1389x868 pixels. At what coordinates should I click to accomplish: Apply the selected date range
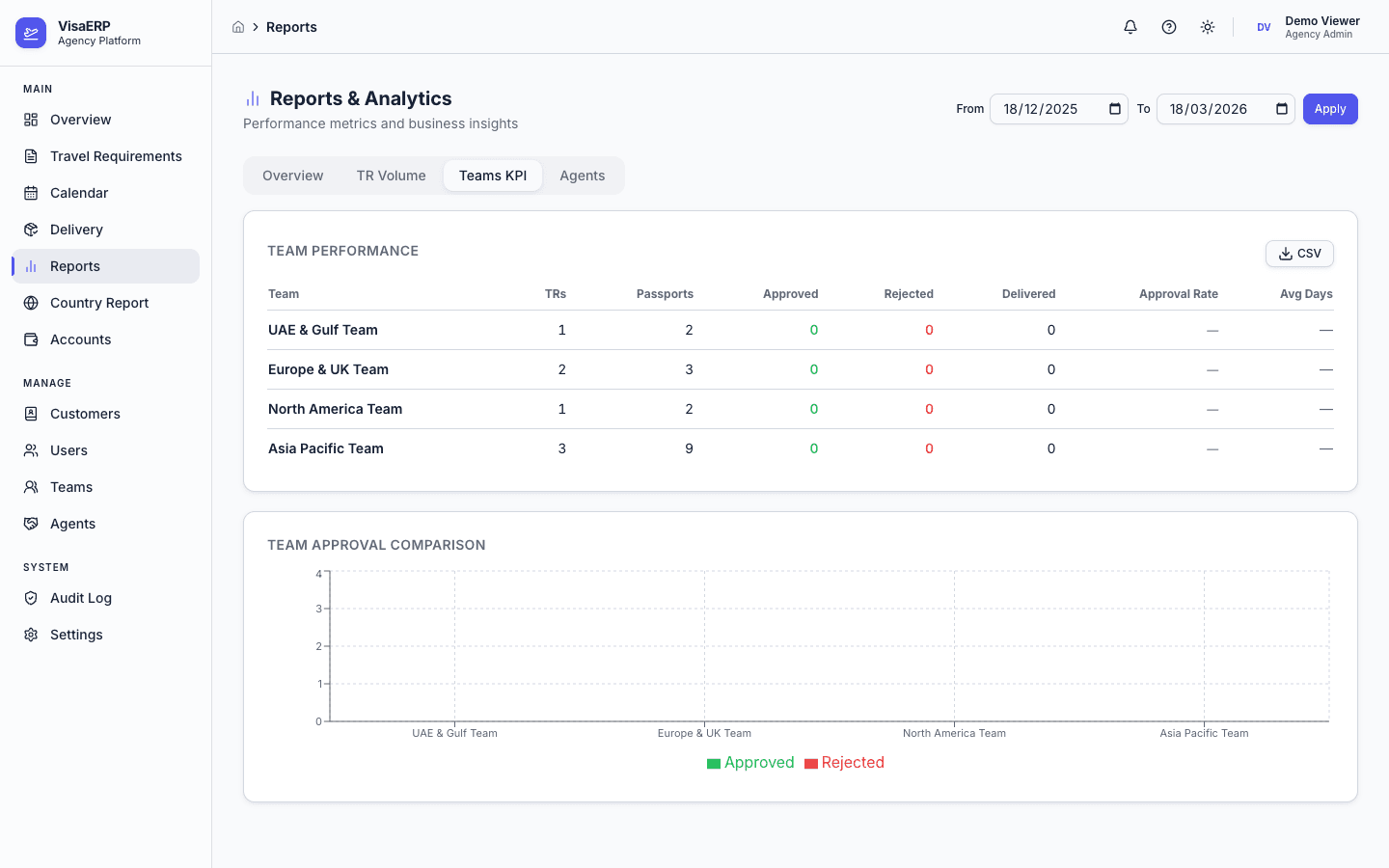1330,109
